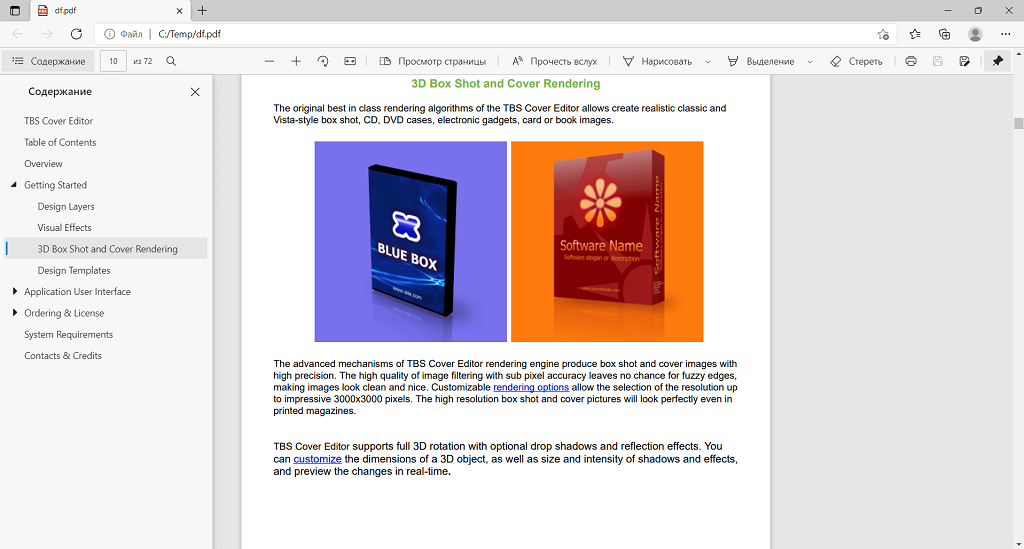1024x549 pixels.
Task: Activate the Выделение highlight tool
Action: coord(761,61)
